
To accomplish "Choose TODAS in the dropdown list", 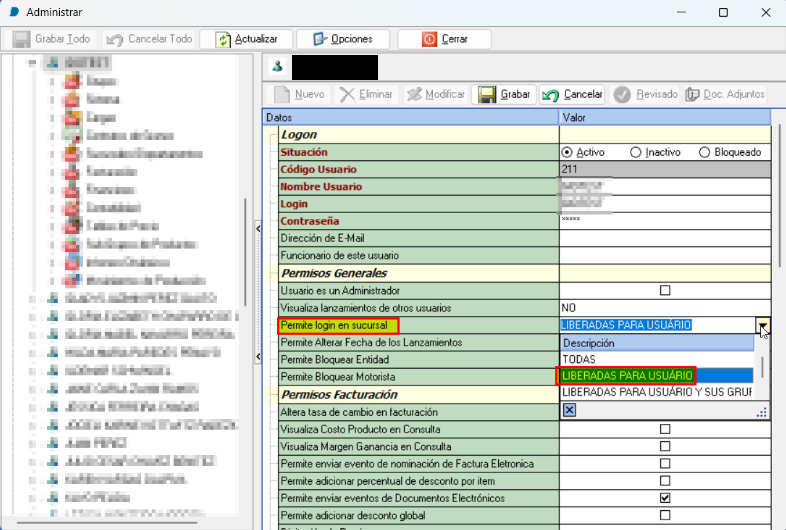I will click(x=657, y=360).
